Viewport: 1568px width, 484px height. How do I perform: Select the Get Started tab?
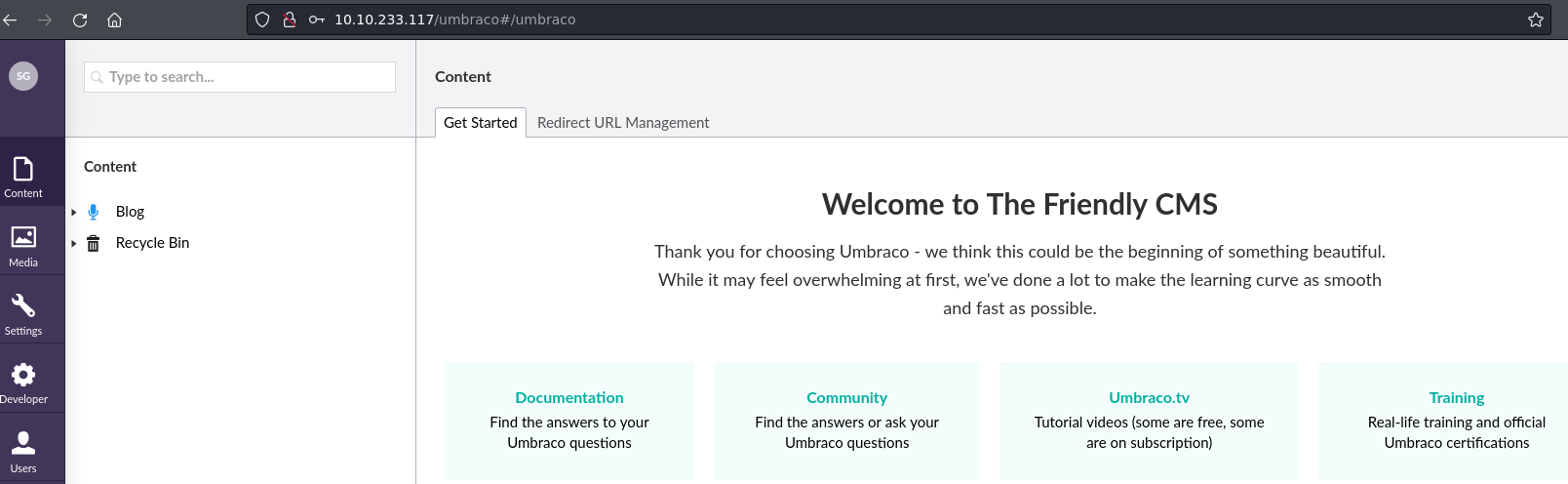(480, 123)
